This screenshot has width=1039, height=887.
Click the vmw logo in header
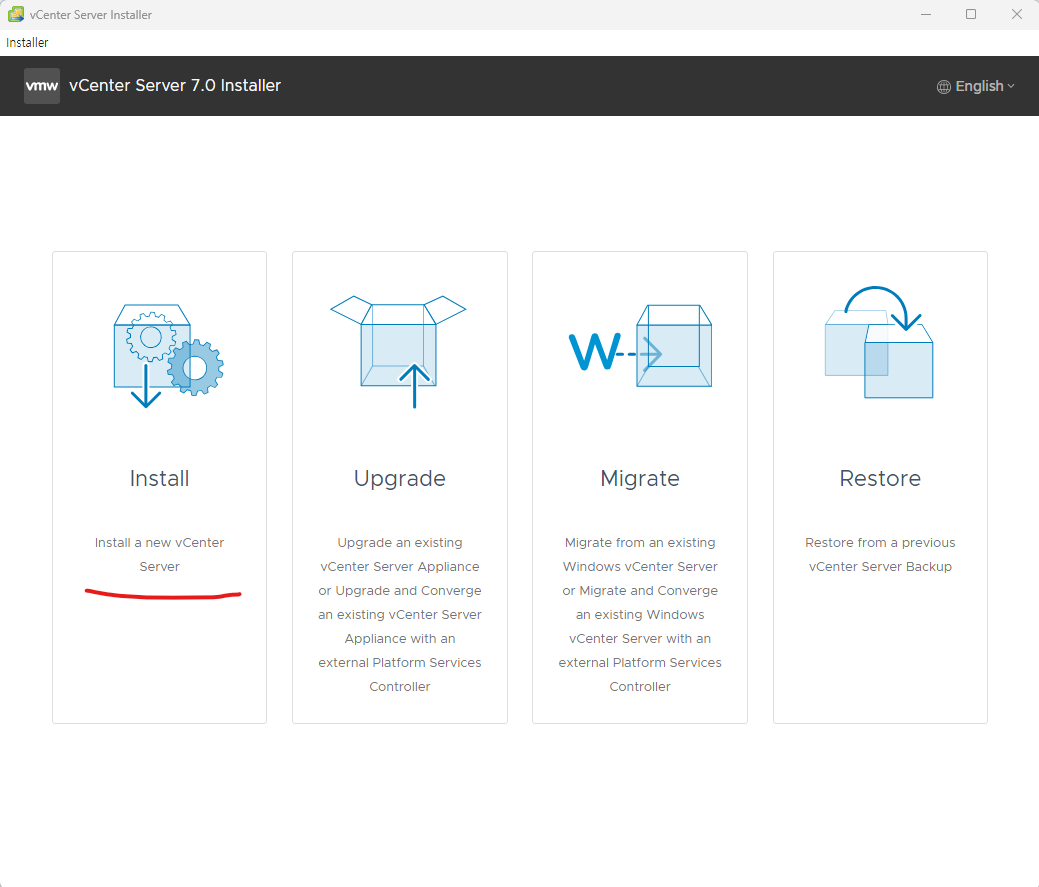click(x=42, y=85)
